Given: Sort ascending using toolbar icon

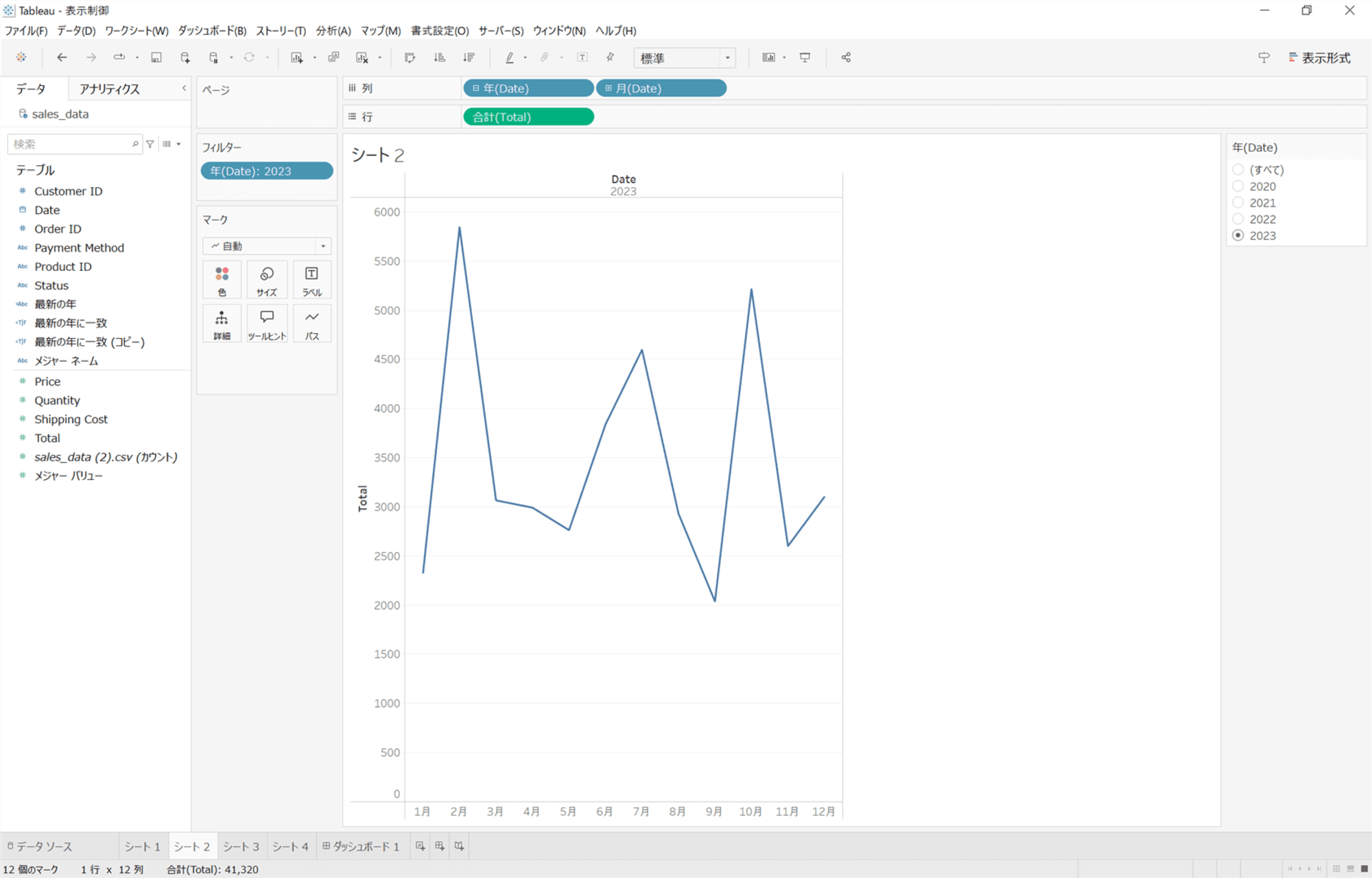Looking at the screenshot, I should pos(440,58).
